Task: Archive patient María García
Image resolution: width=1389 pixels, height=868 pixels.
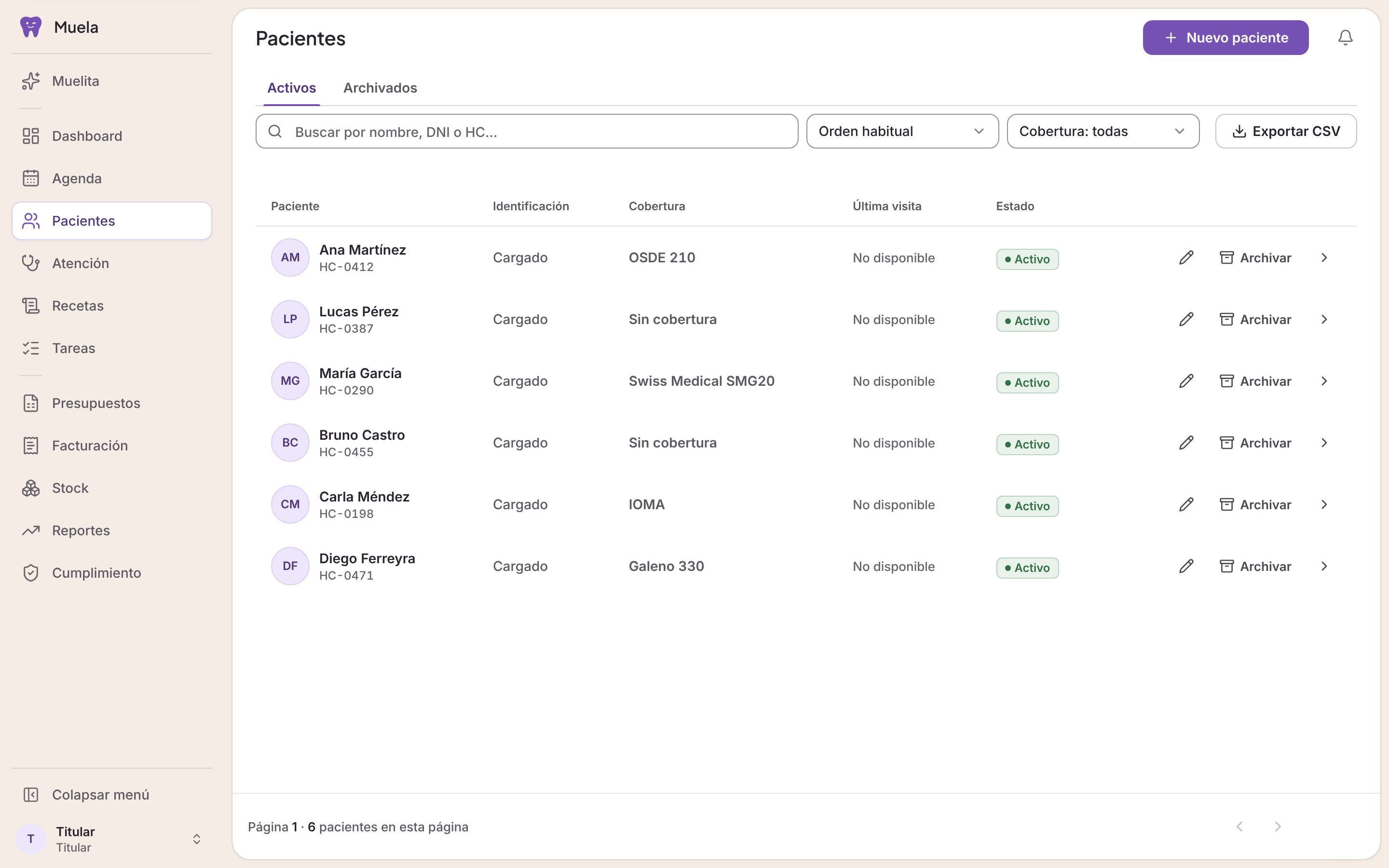Action: (x=1255, y=381)
